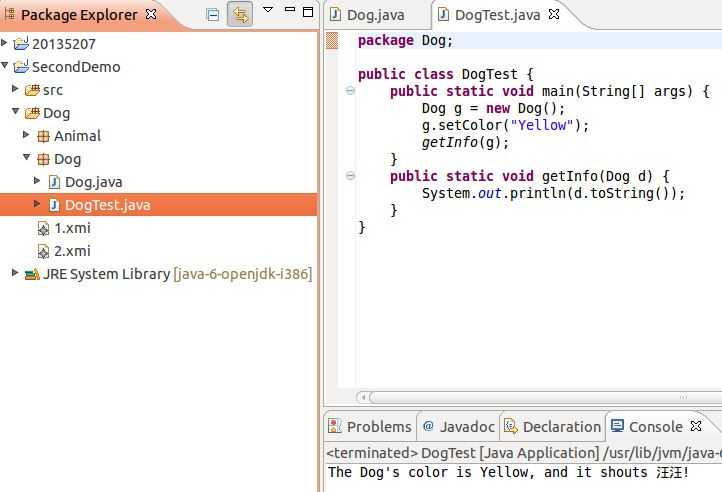722x492 pixels.
Task: Select DogTest.java in Package Explorer
Action: click(107, 205)
